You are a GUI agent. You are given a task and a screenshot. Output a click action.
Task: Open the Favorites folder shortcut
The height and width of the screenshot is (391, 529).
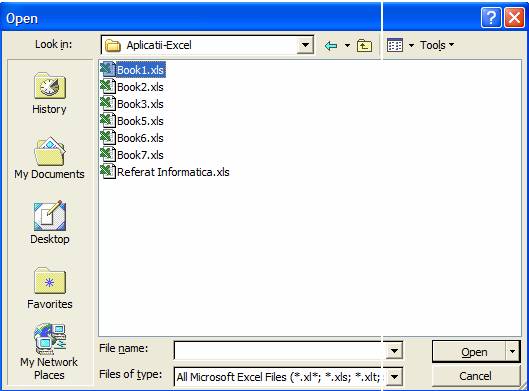50,288
